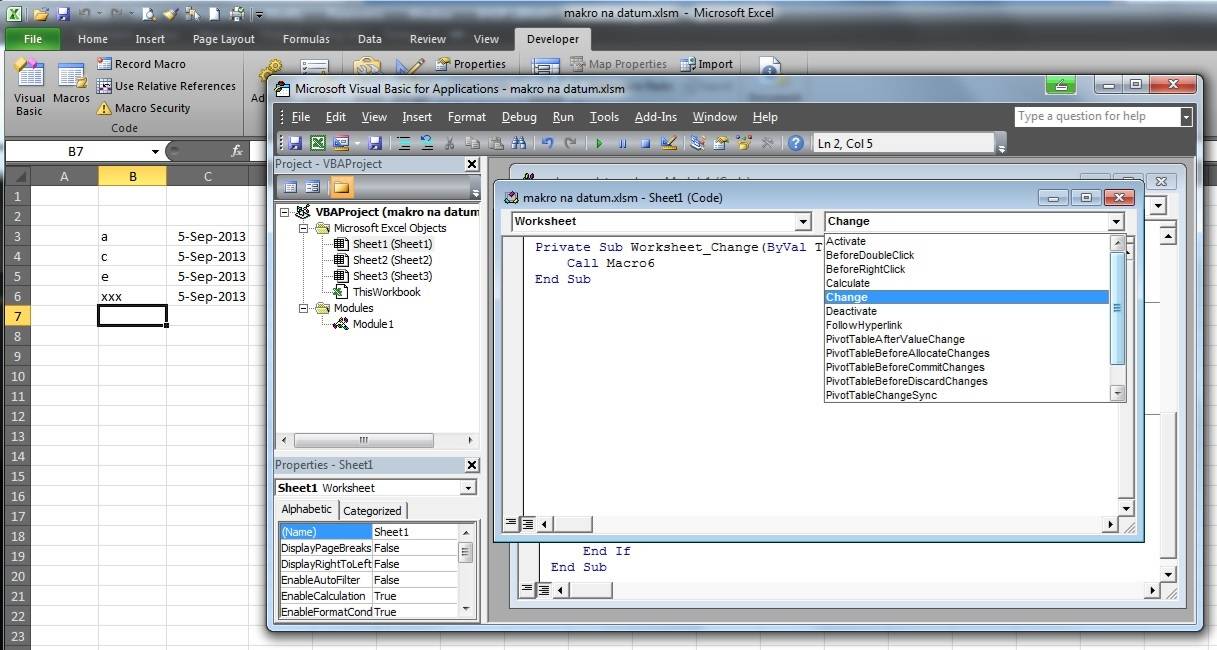The image size is (1217, 650).
Task: Select Deactivate from procedure list
Action: click(967, 311)
